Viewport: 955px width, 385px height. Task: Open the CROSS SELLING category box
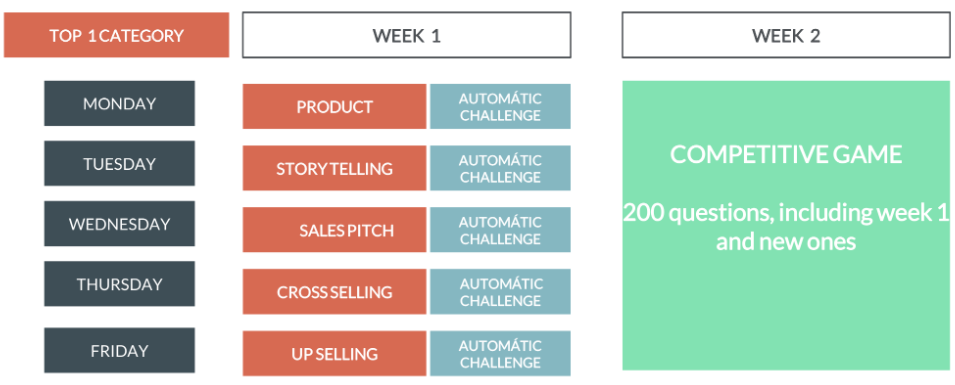pos(334,292)
